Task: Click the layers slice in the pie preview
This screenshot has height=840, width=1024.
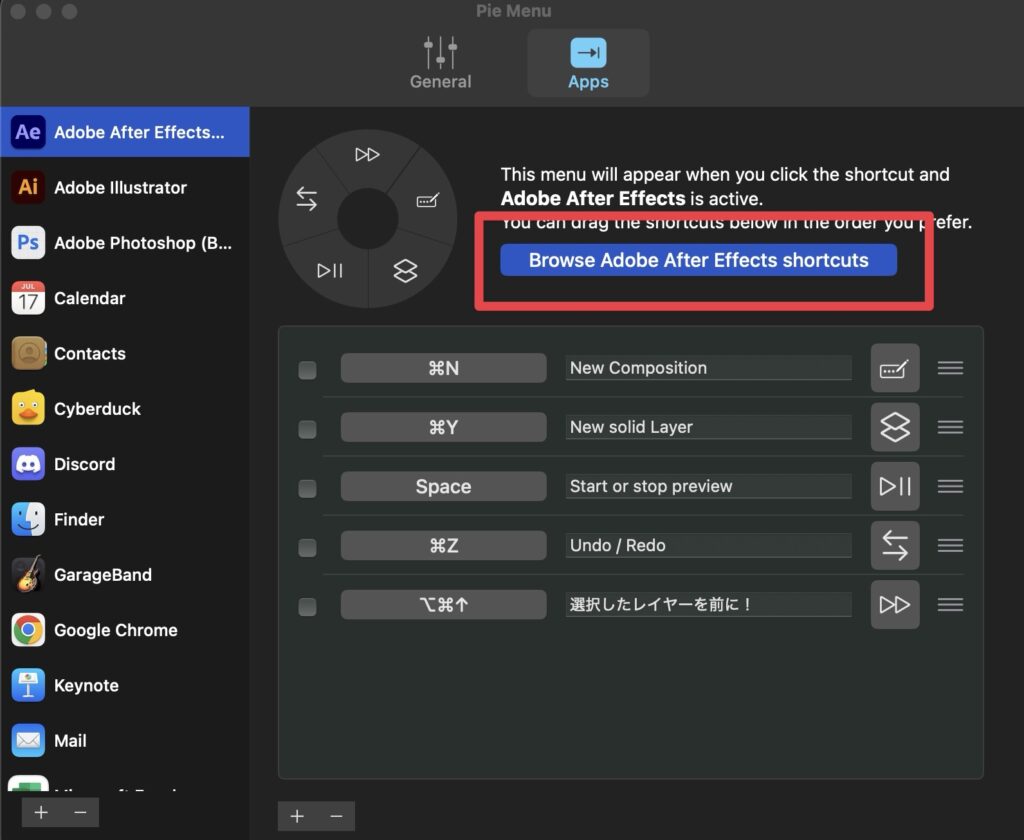Action: click(x=406, y=270)
